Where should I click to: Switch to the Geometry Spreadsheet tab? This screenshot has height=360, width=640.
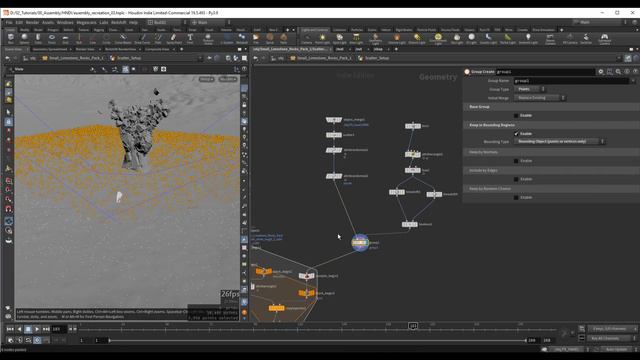tap(50, 49)
